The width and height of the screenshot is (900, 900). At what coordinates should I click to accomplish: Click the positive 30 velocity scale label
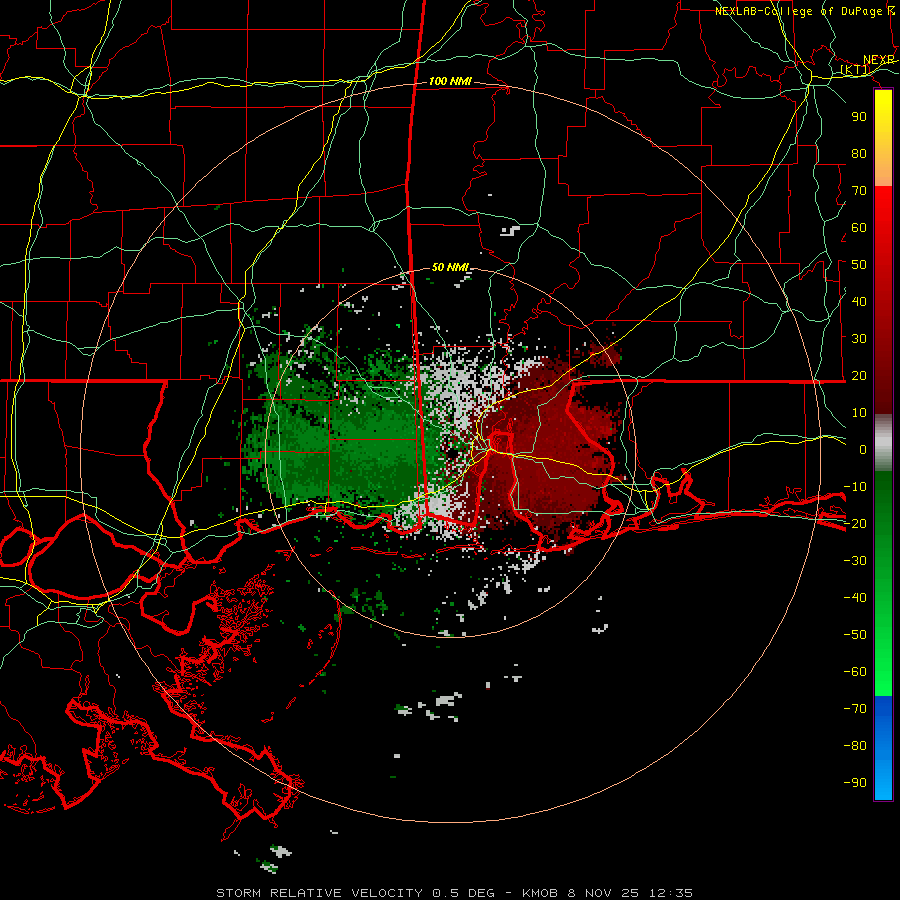[859, 339]
